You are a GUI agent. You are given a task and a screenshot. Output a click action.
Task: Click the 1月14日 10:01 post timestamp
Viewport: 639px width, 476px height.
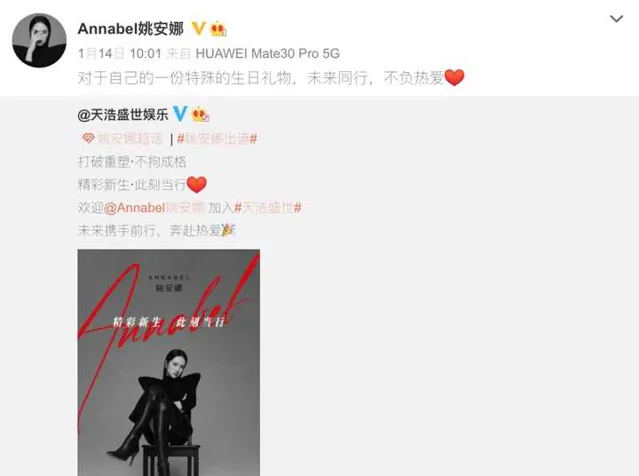120,53
